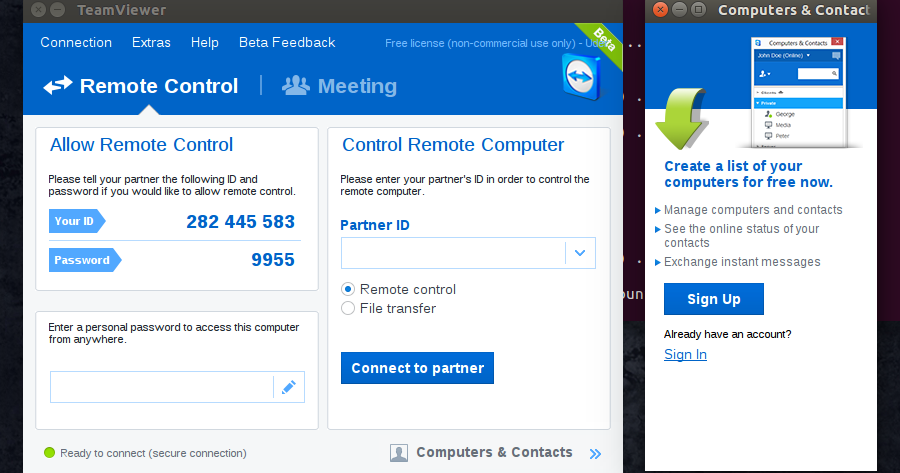Maximize the Computers & Contacts window

click(x=698, y=10)
